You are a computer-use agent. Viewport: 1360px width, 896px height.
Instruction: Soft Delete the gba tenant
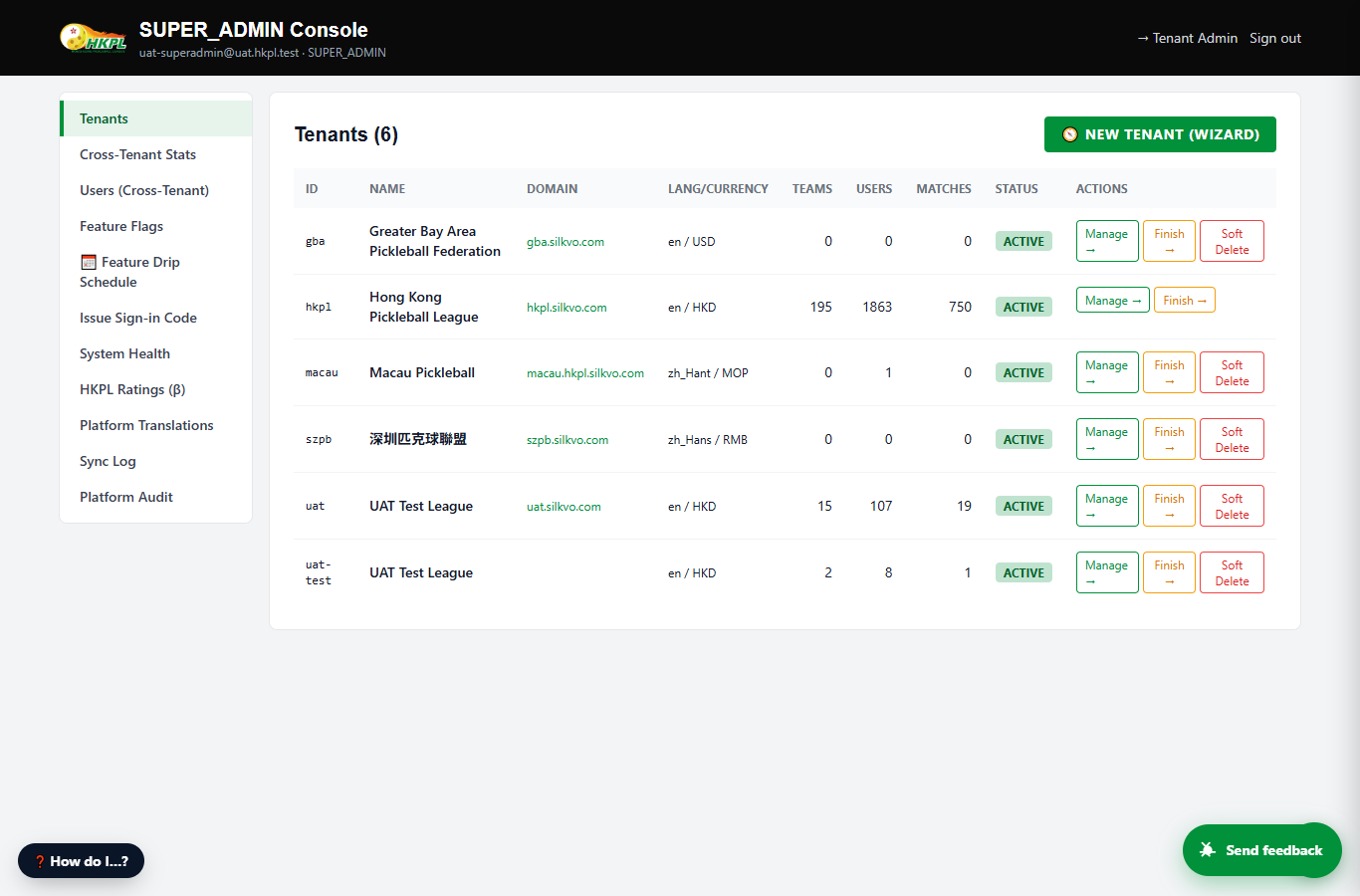[1232, 241]
